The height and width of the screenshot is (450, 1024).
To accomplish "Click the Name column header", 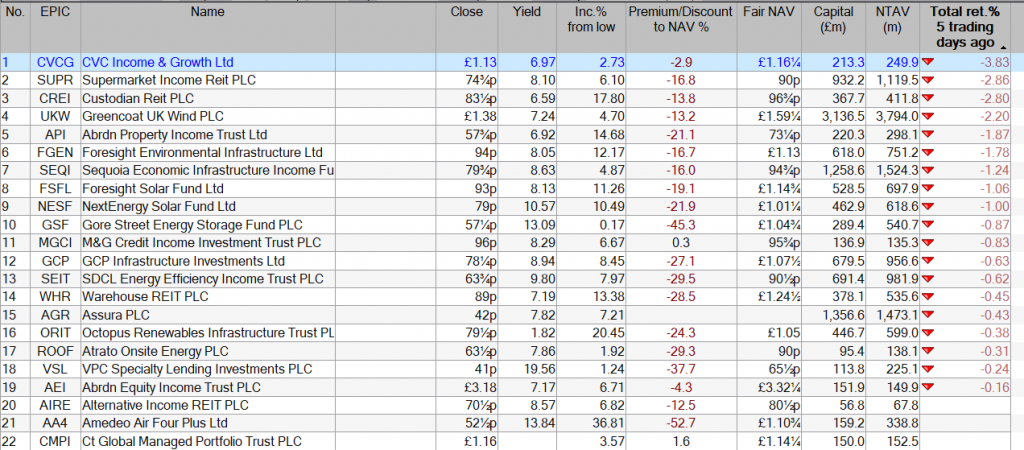I will (x=208, y=12).
